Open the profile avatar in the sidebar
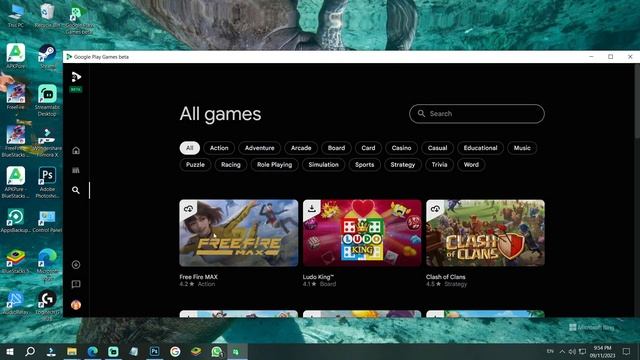This screenshot has width=640, height=360. tap(76, 305)
